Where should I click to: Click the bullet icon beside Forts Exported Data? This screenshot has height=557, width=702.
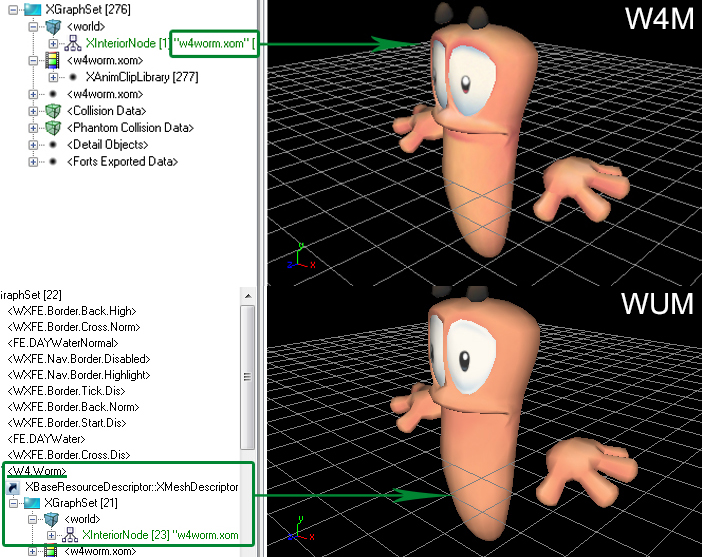coord(53,162)
